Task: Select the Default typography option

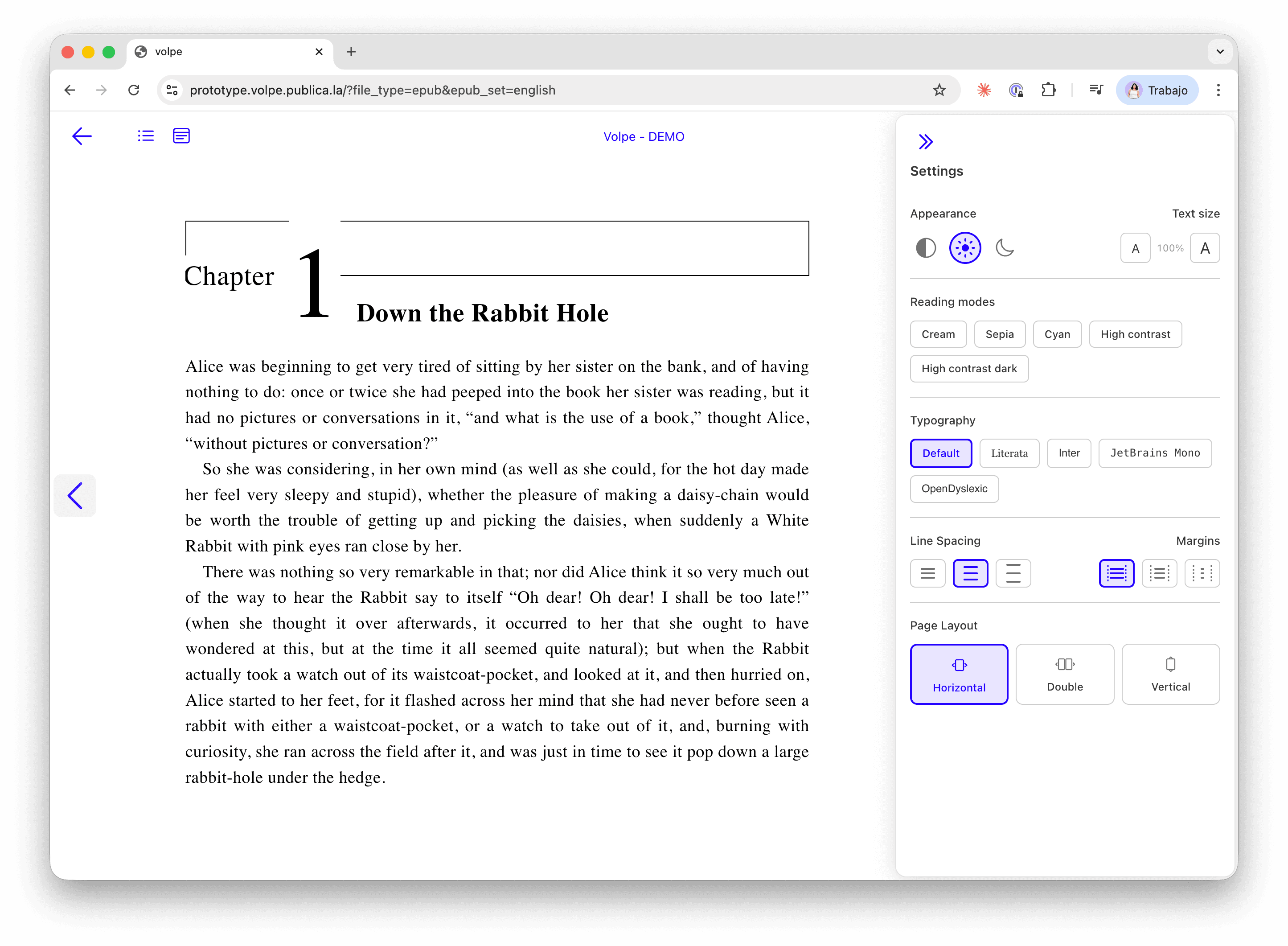Action: point(940,453)
